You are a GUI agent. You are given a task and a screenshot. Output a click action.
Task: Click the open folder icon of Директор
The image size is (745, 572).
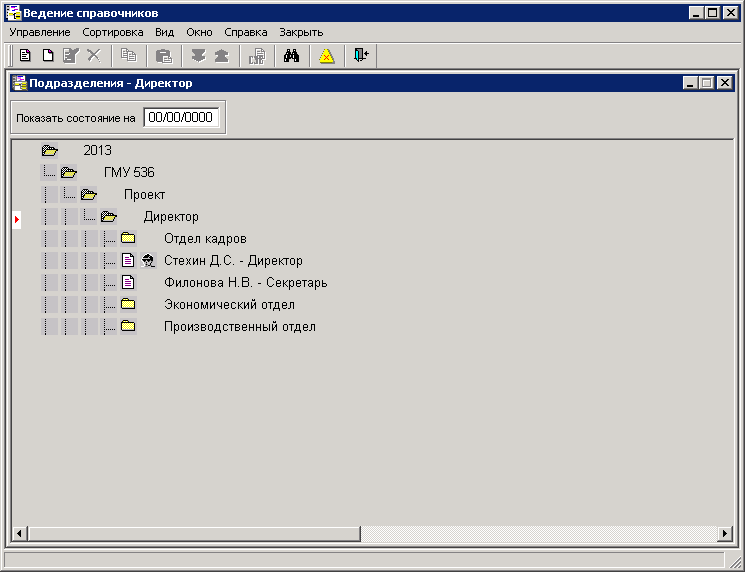109,217
